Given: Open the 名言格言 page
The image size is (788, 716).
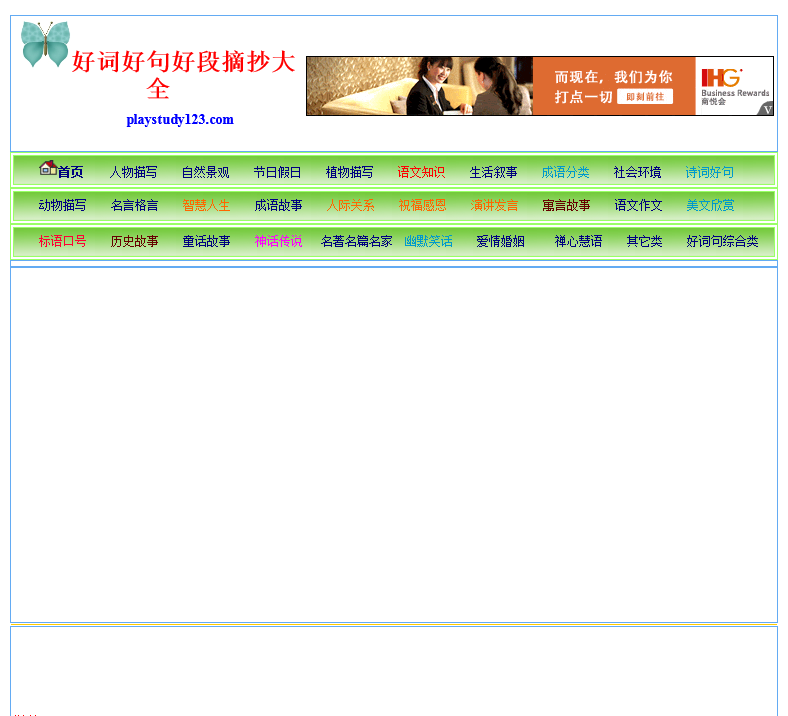Looking at the screenshot, I should point(134,205).
